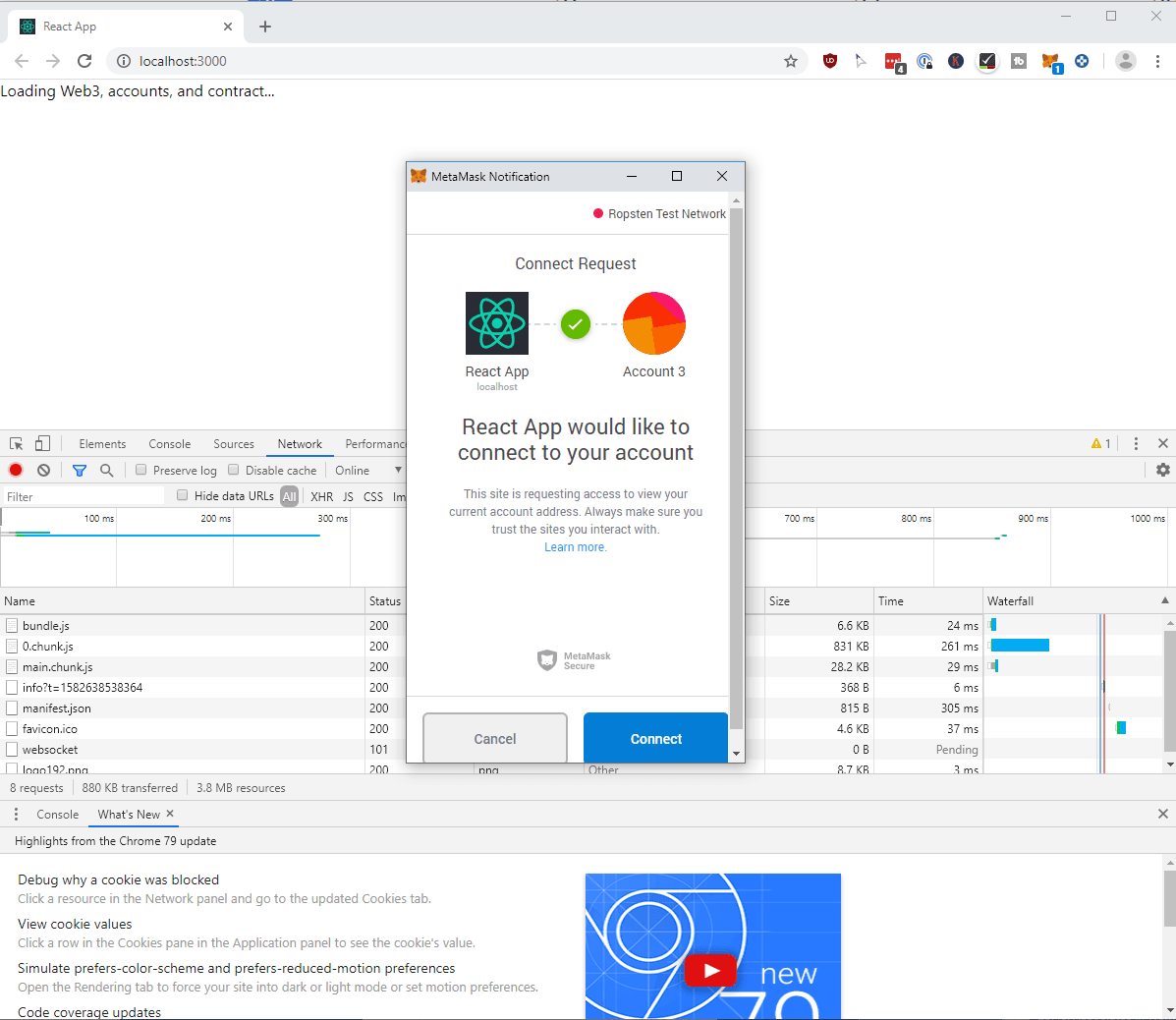Open network search with magnifier icon
Image resolution: width=1176 pixels, height=1020 pixels.
pyautogui.click(x=106, y=470)
